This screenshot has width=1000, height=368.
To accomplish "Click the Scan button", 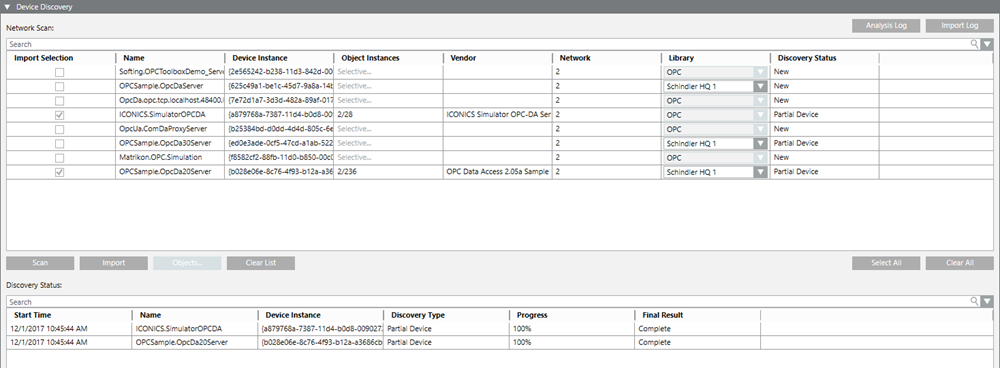I will pyautogui.click(x=40, y=263).
